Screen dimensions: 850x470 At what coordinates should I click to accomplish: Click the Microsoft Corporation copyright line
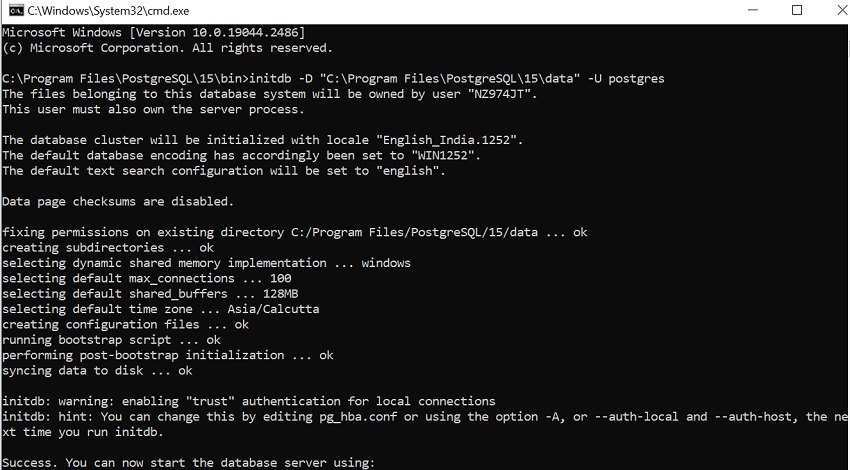tap(167, 47)
